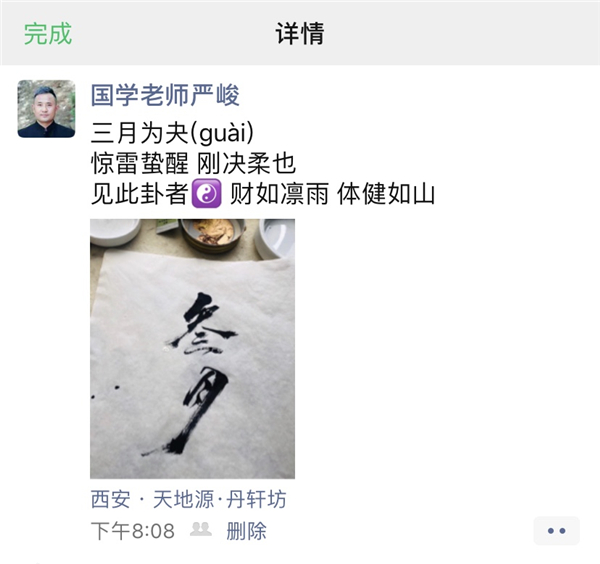Click the visibility people icon
This screenshot has height=564, width=600.
201,529
